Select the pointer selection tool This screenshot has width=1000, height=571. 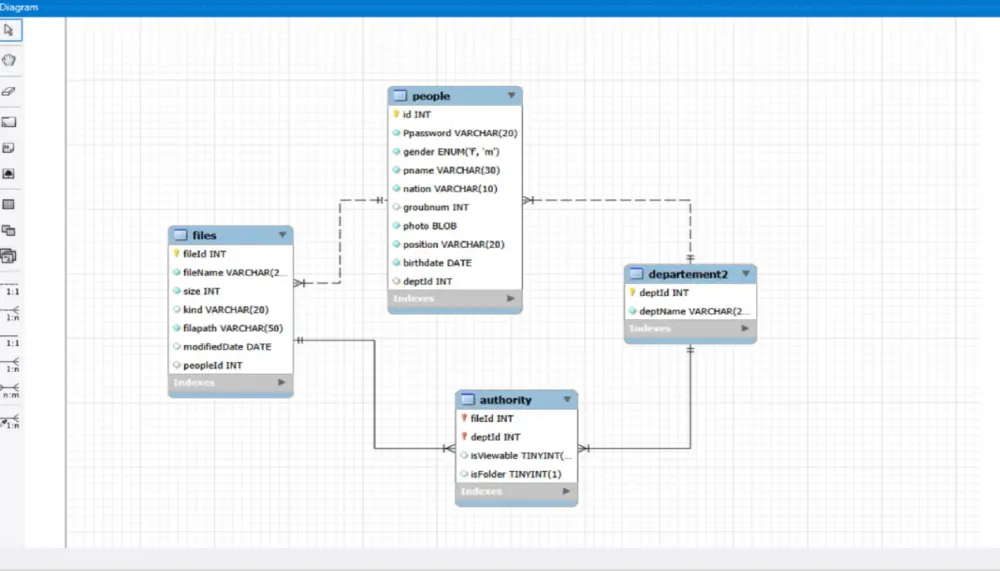click(x=9, y=30)
